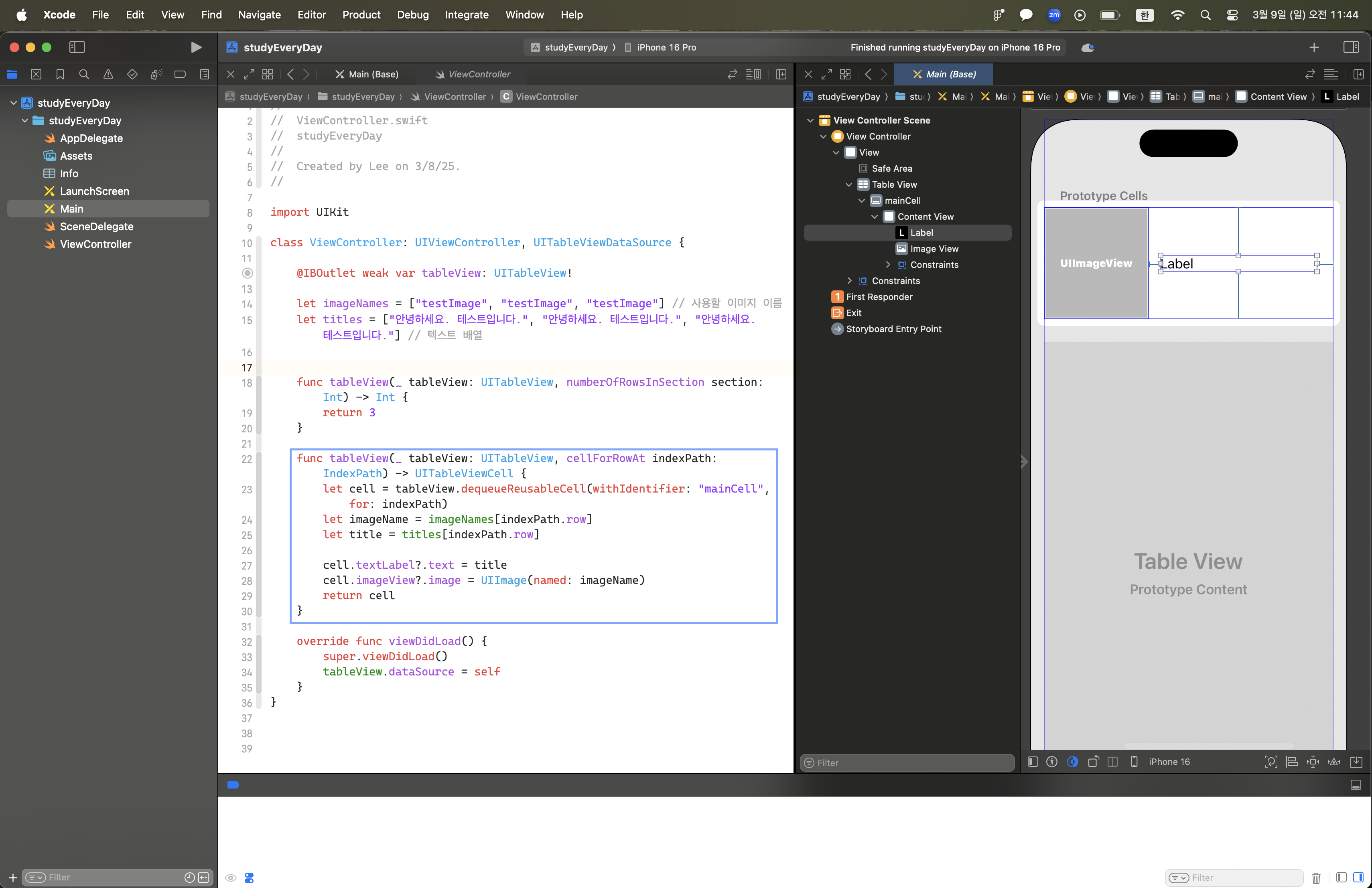Collapse the studyEveryDay project root
This screenshot has height=888, width=1372.
pyautogui.click(x=13, y=103)
